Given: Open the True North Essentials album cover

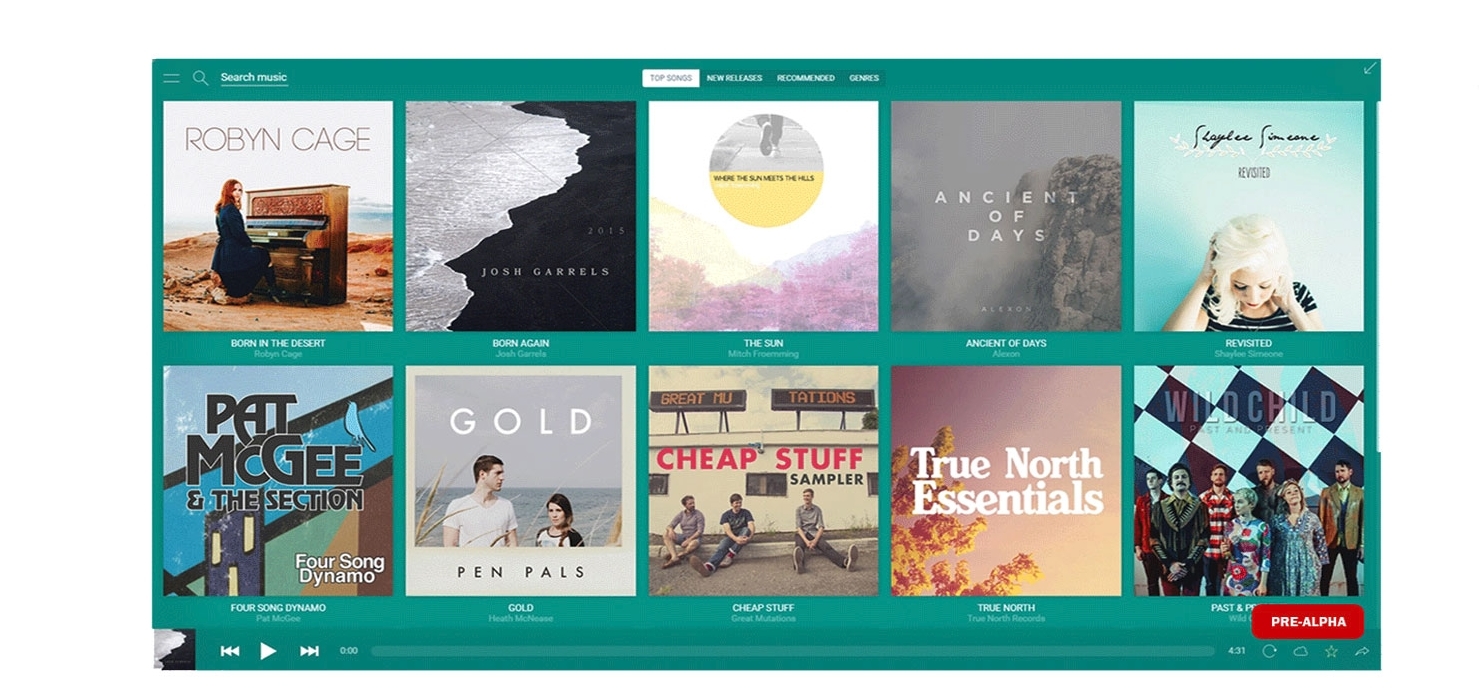Looking at the screenshot, I should 1006,481.
